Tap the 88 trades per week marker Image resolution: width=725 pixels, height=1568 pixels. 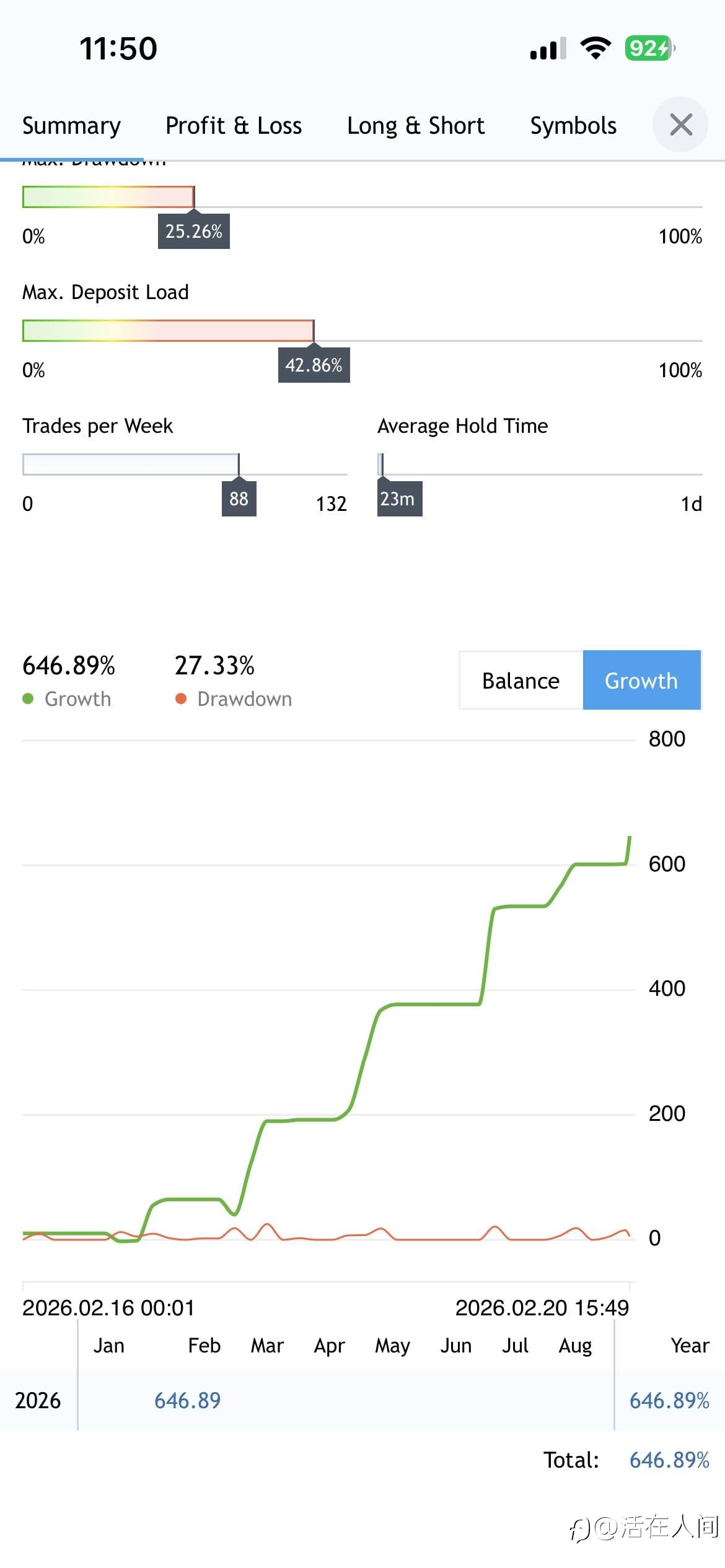click(239, 499)
